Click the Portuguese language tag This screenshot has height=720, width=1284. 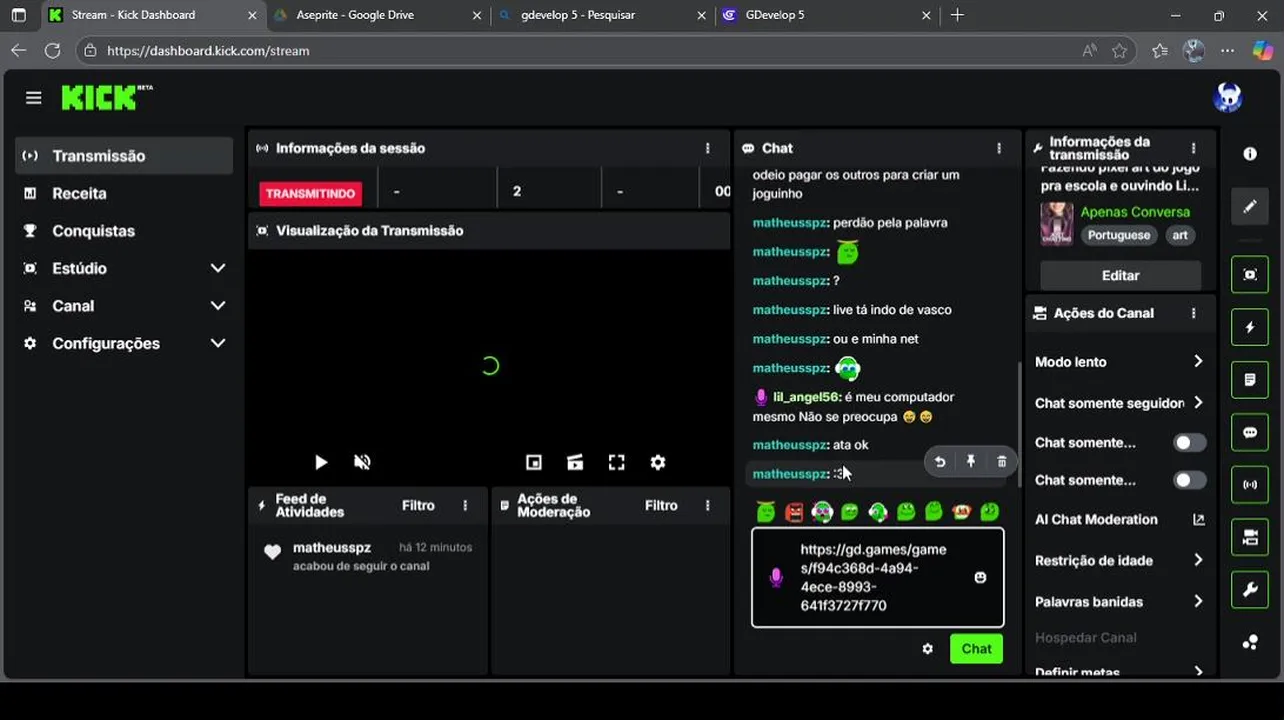(1119, 235)
